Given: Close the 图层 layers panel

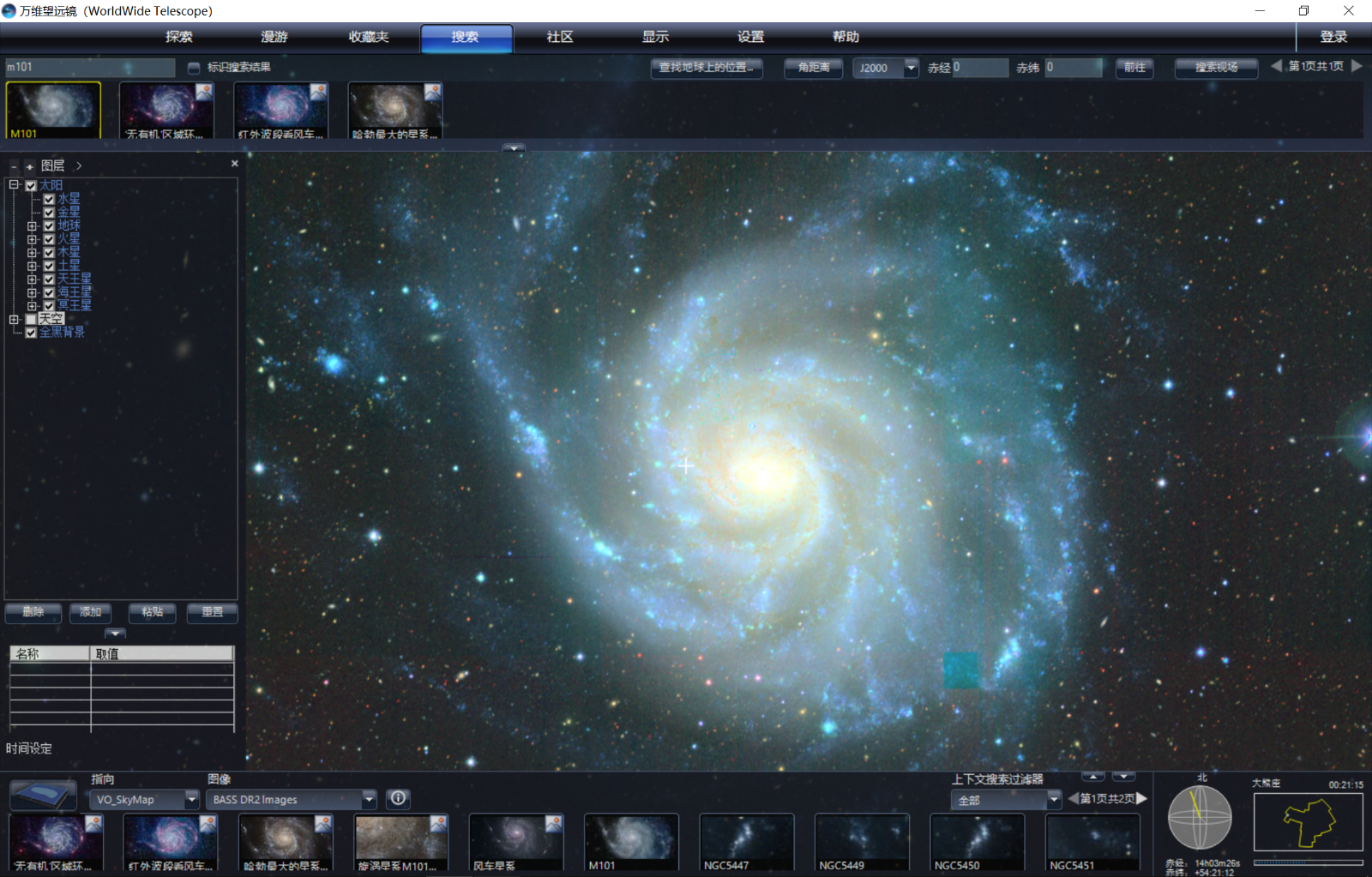Looking at the screenshot, I should tap(235, 164).
